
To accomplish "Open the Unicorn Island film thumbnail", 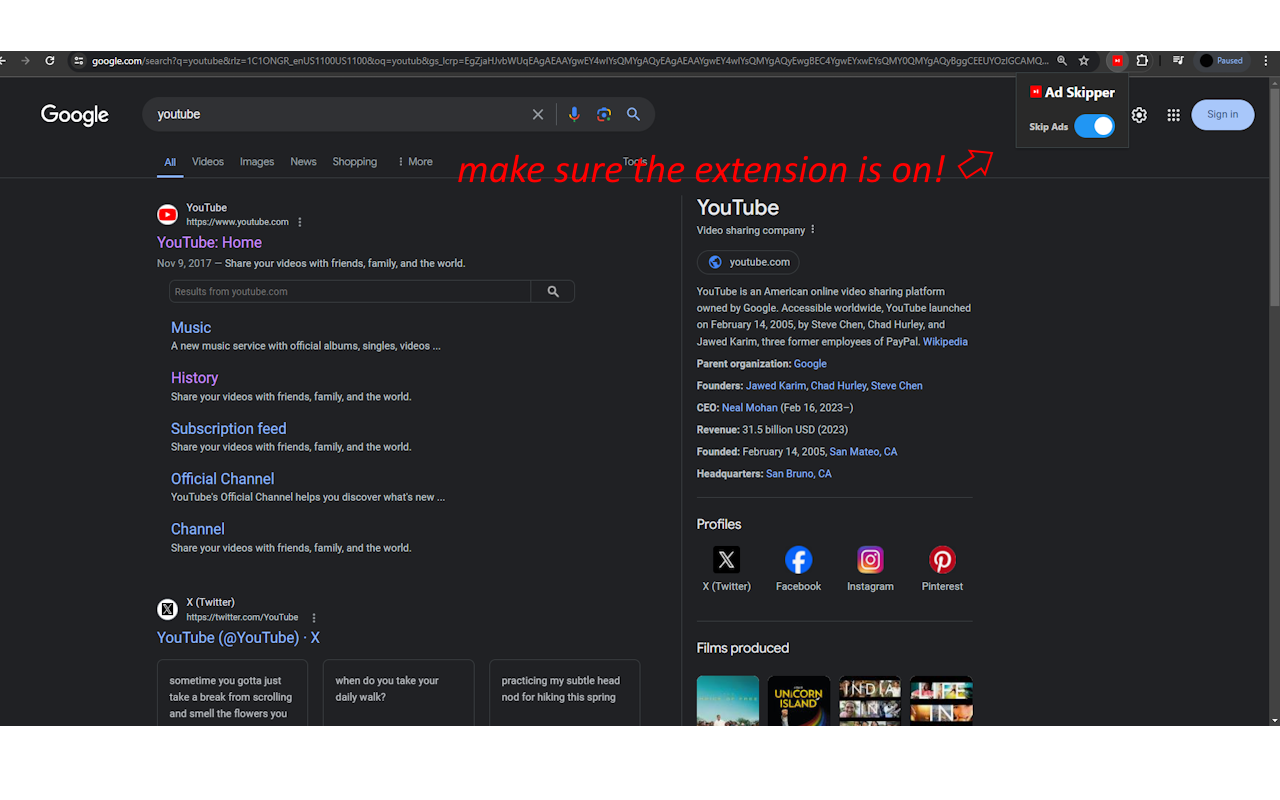I will click(x=799, y=701).
